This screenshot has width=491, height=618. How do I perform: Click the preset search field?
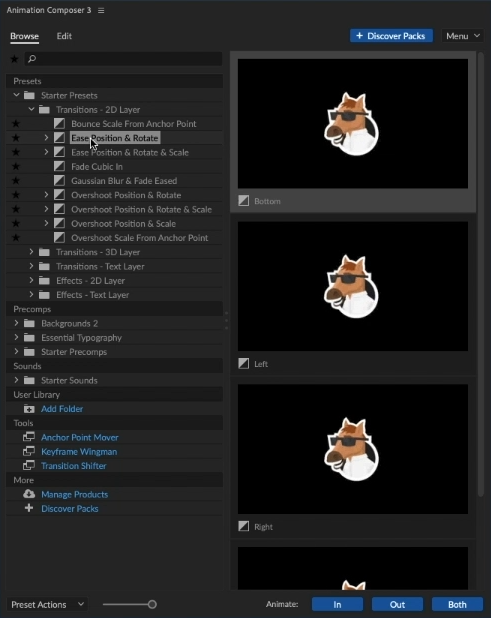123,59
